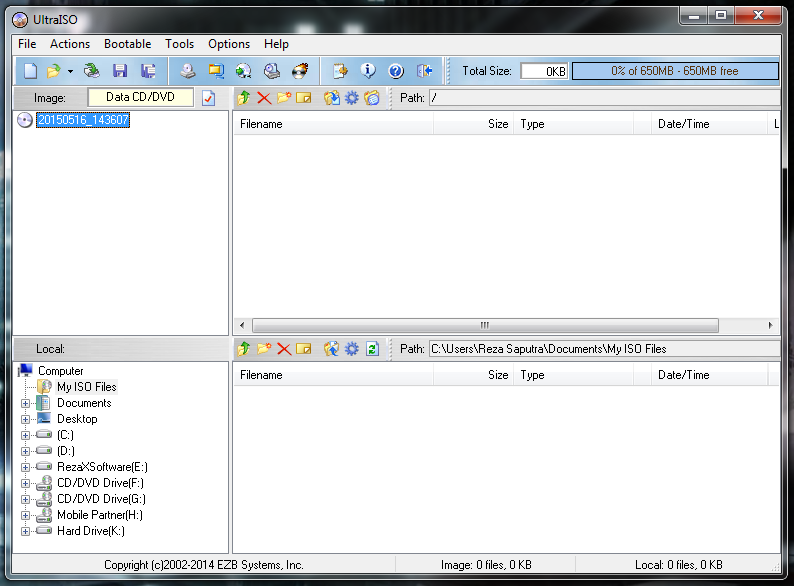The width and height of the screenshot is (794, 586).
Task: Refresh the Local pane with green arrows icon
Action: 372,348
